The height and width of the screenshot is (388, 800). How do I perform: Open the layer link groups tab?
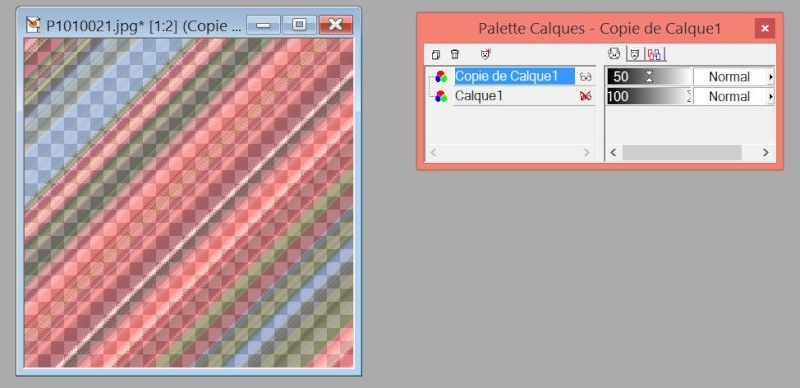click(656, 54)
